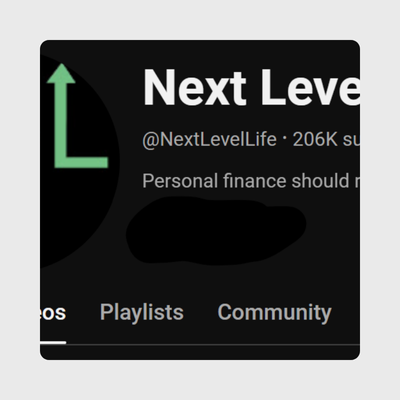Click the green arrow tip in logo

pos(61,73)
